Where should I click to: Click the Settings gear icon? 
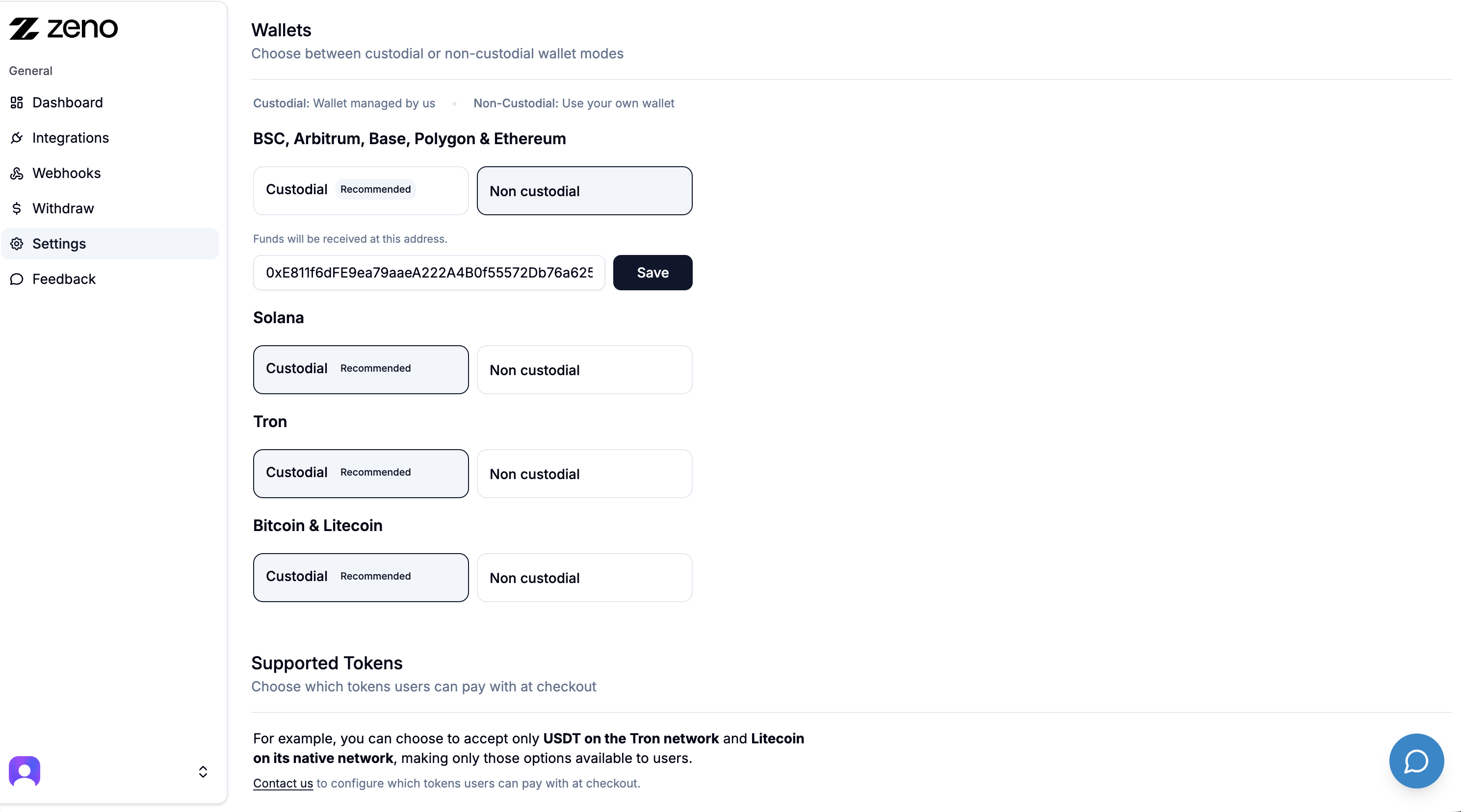[x=17, y=244]
